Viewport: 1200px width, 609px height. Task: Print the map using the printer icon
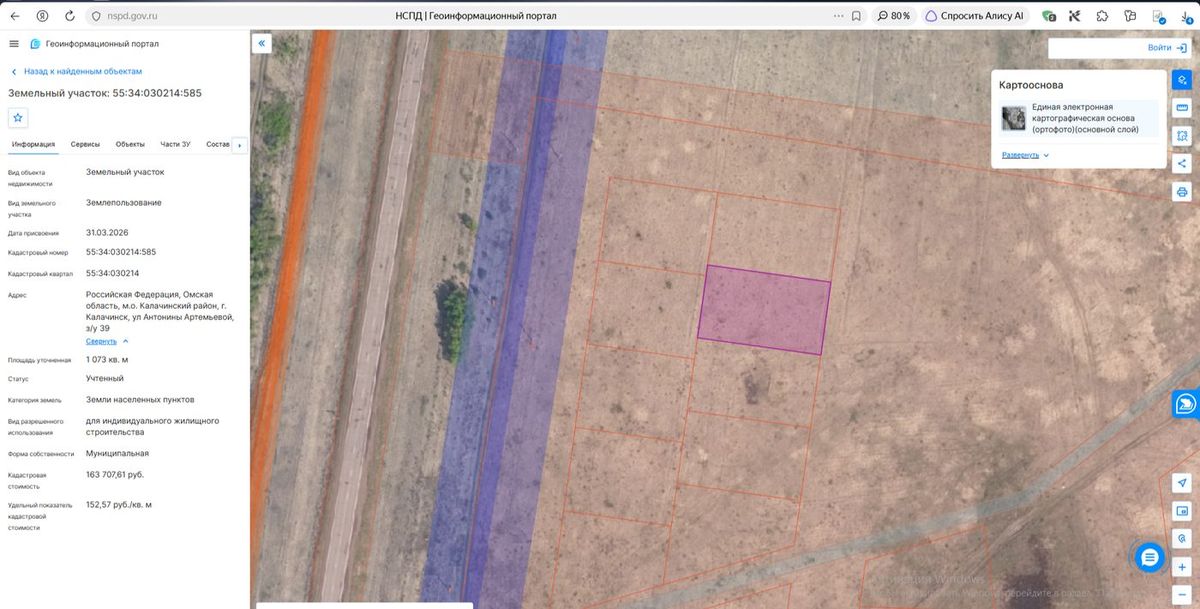point(1182,191)
